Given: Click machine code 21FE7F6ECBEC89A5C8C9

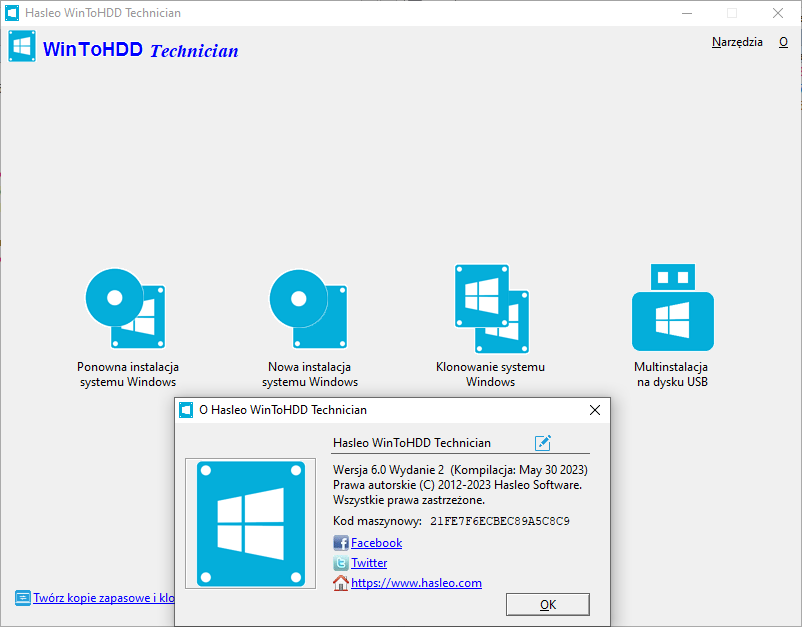Looking at the screenshot, I should click(500, 521).
